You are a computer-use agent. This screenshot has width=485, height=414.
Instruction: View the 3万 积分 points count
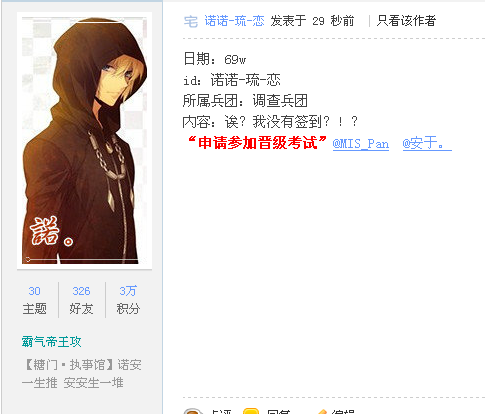[x=128, y=300]
